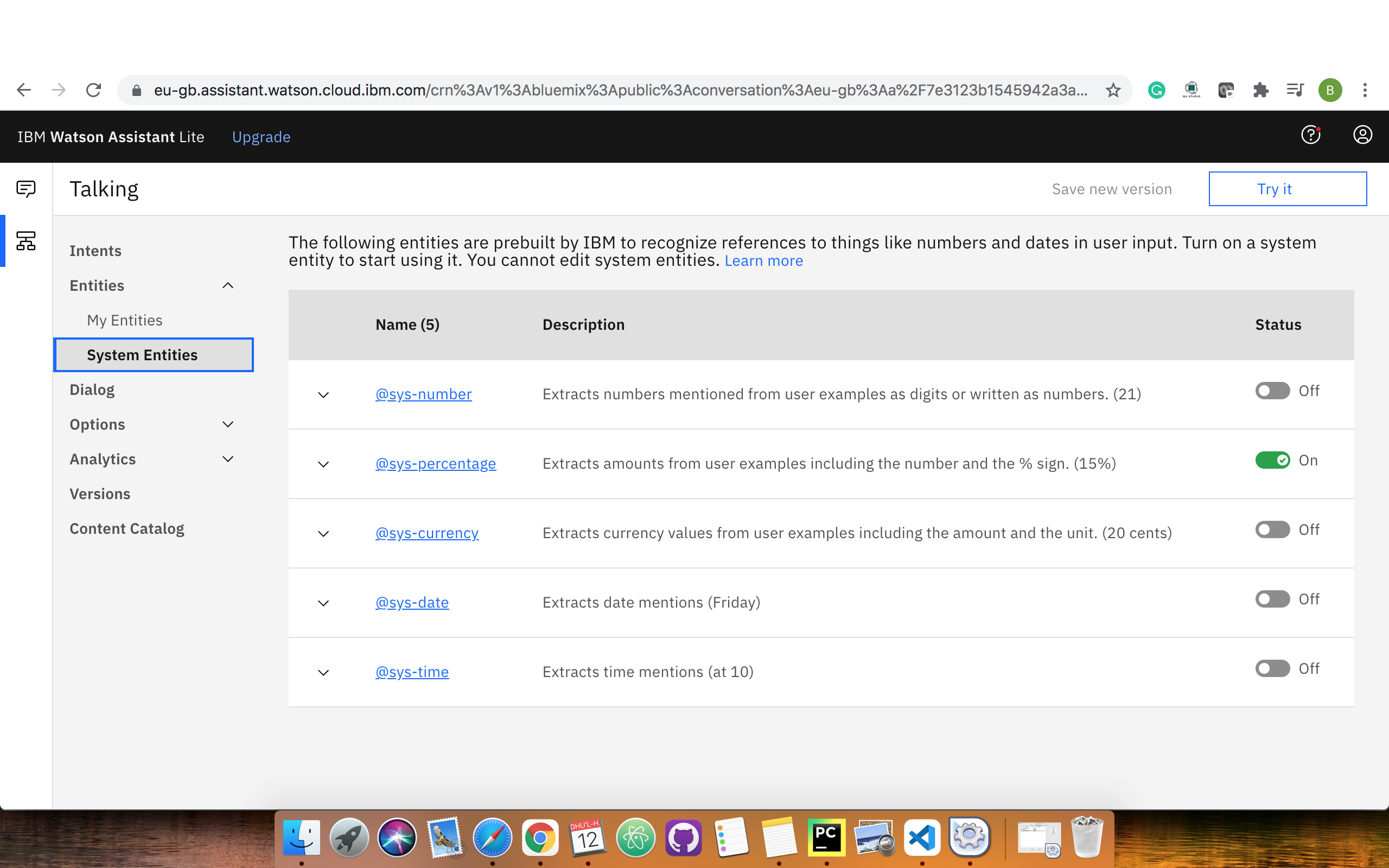
Task: Open the help icon in Watson Assistant header
Action: pyautogui.click(x=1310, y=136)
